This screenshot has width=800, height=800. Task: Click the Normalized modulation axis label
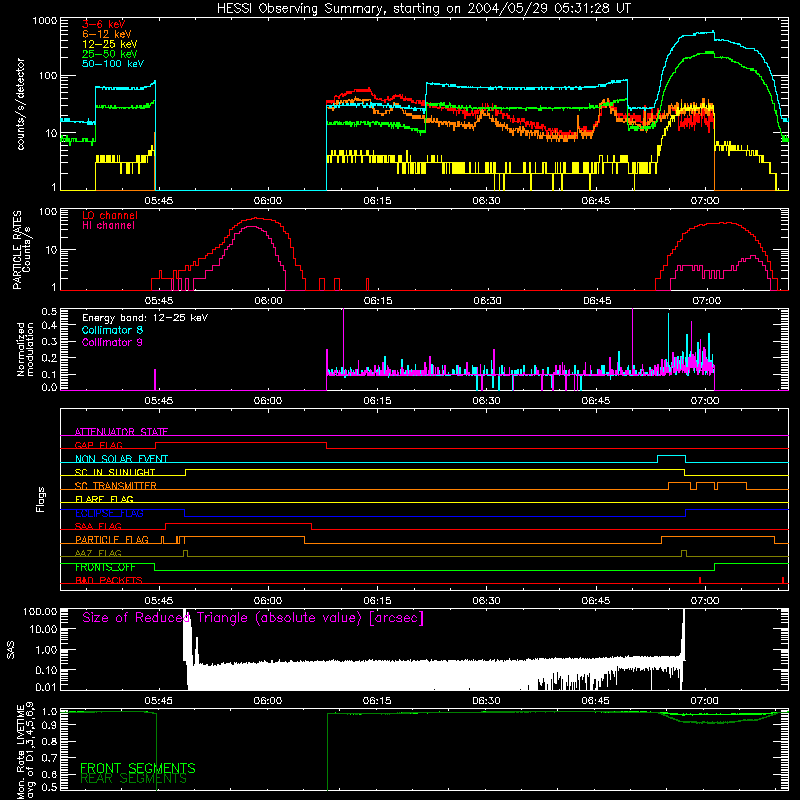point(25,349)
